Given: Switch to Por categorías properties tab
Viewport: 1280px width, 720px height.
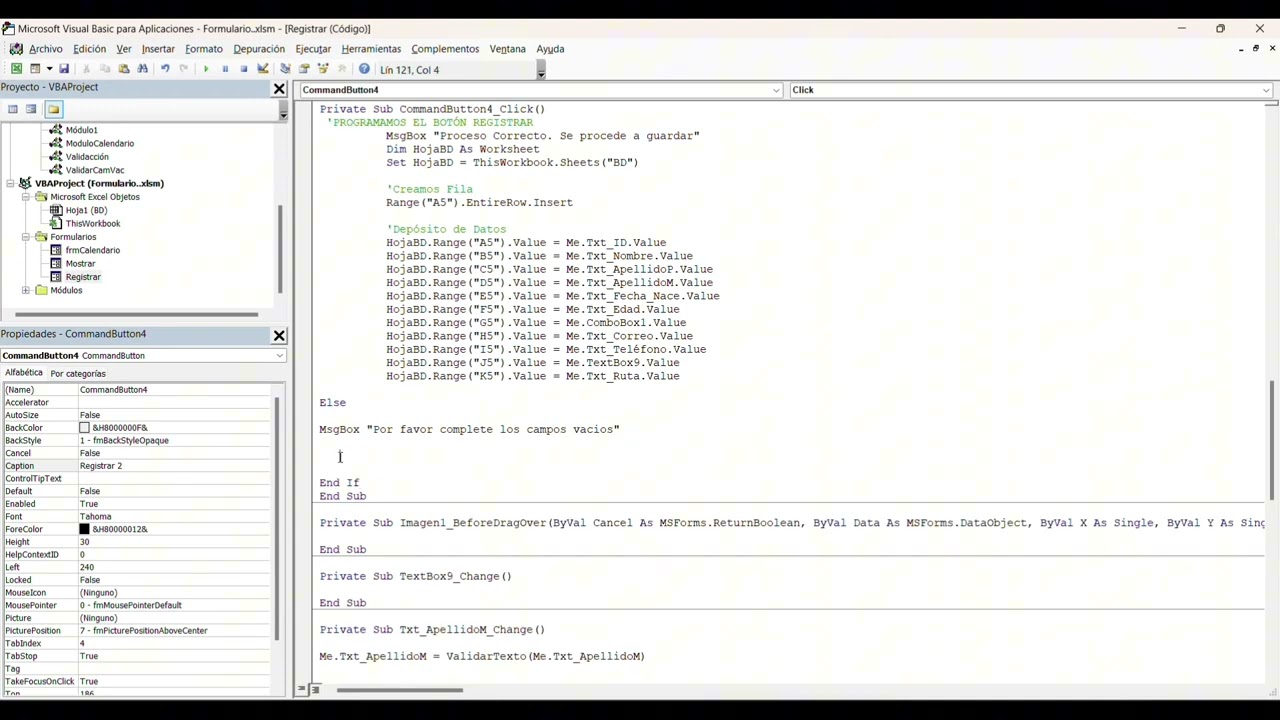Looking at the screenshot, I should [x=78, y=373].
